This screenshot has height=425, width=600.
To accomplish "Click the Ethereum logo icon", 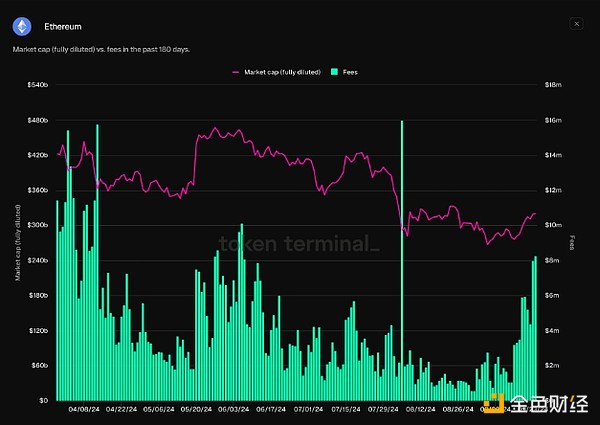I will click(22, 26).
